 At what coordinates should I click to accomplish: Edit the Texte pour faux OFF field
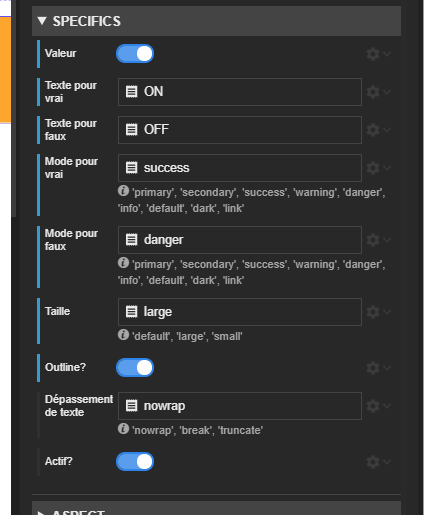coord(240,130)
